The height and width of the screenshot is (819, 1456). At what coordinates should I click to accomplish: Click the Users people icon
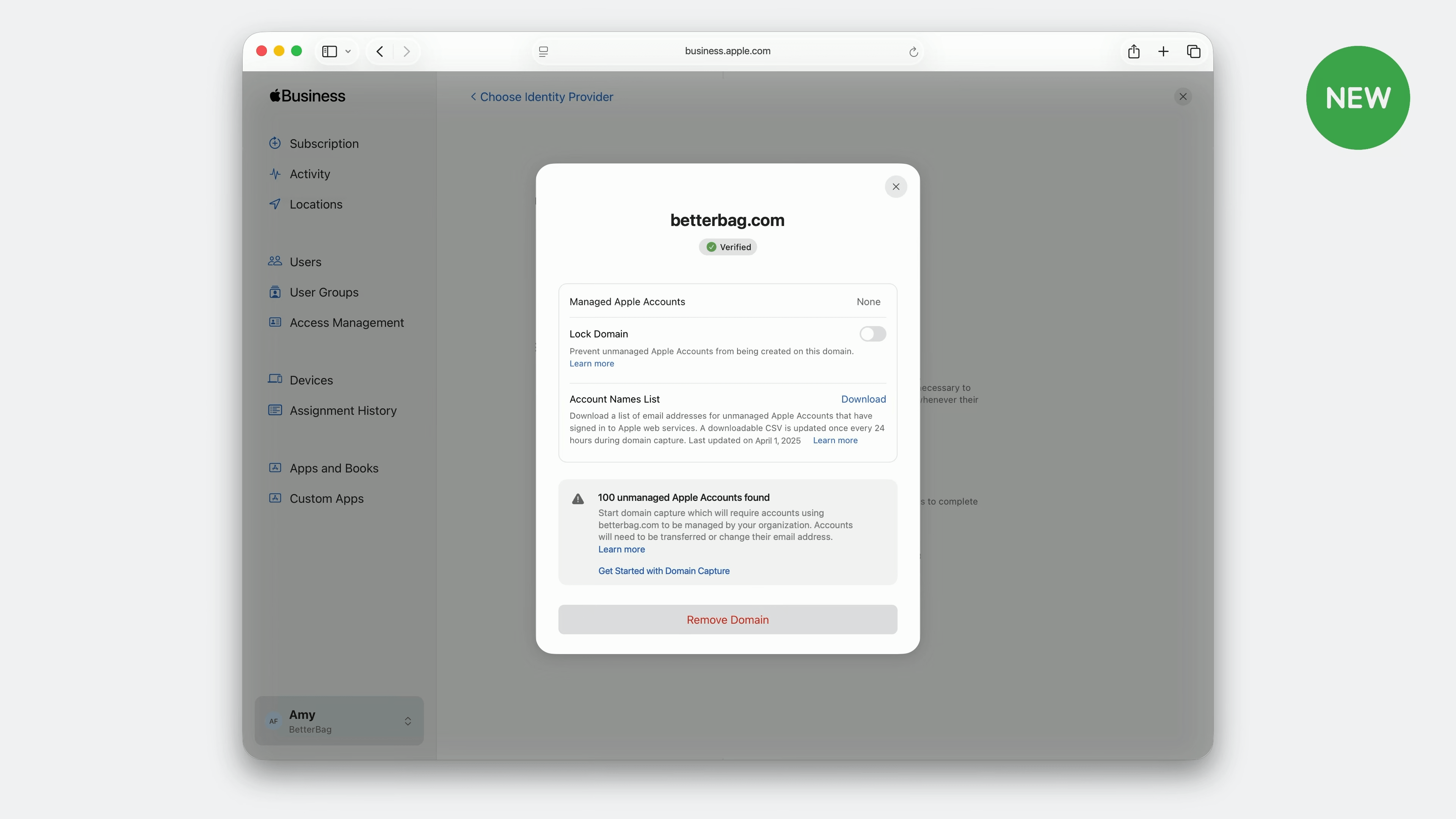point(275,261)
